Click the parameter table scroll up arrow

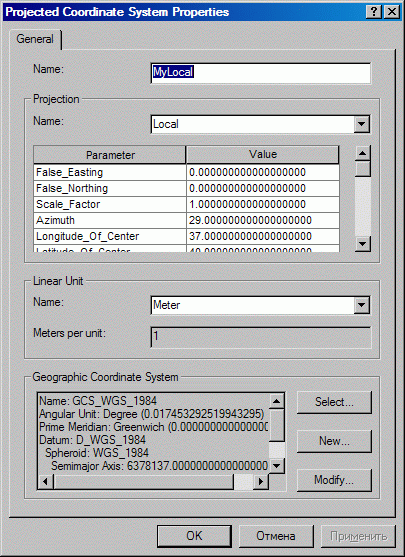(x=363, y=153)
